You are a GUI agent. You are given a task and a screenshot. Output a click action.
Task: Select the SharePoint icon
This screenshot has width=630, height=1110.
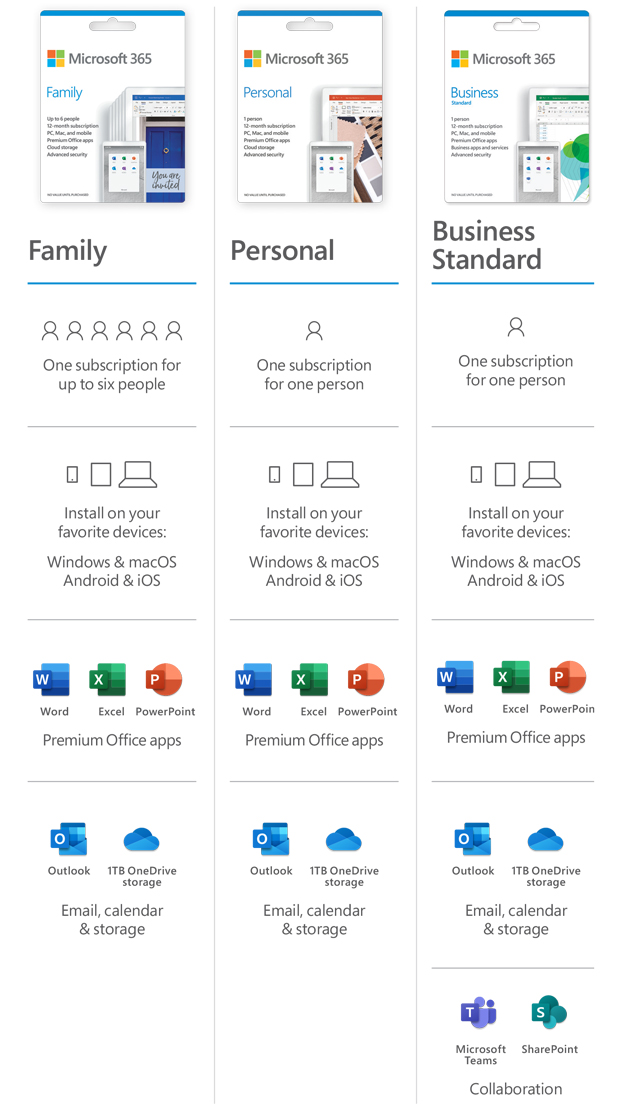549,1012
